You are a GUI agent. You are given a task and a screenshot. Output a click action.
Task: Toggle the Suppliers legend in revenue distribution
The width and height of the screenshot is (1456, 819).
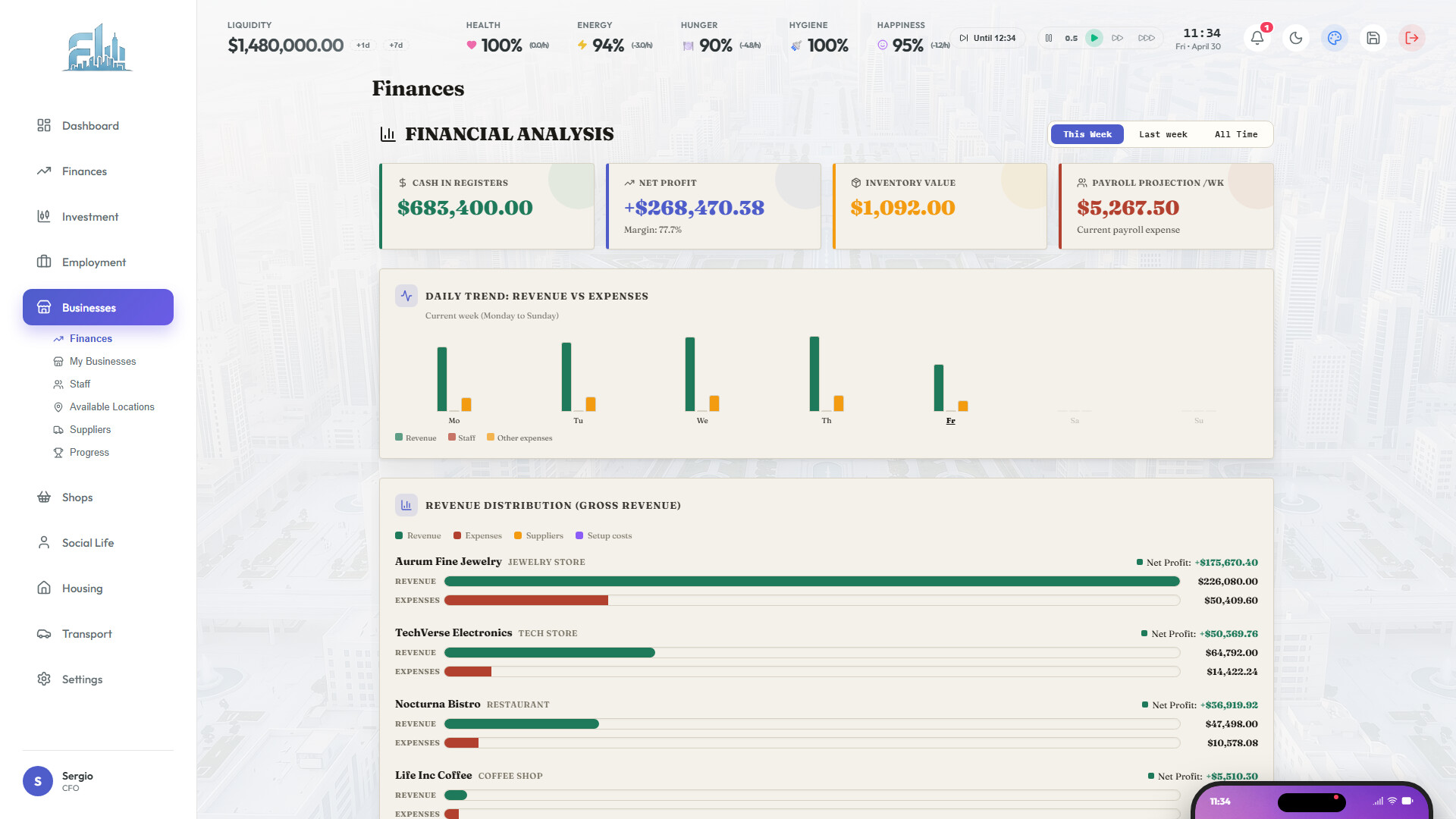pos(538,535)
